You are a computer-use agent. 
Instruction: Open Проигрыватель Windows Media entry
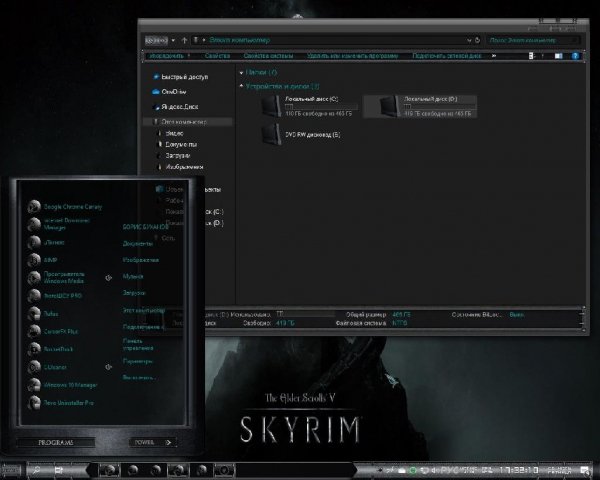(56, 278)
